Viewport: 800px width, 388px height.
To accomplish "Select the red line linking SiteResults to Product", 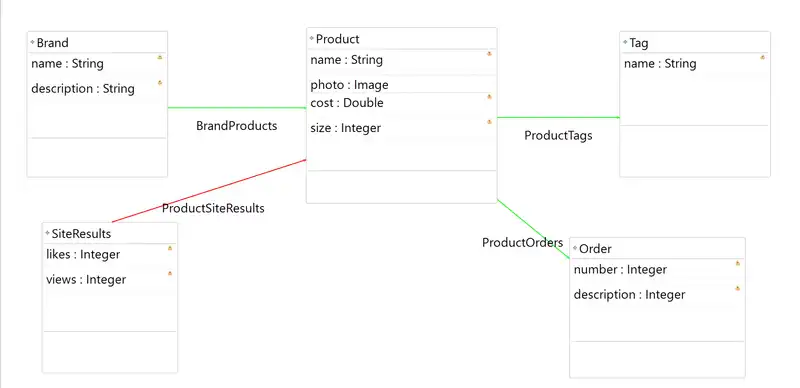I will [209, 190].
